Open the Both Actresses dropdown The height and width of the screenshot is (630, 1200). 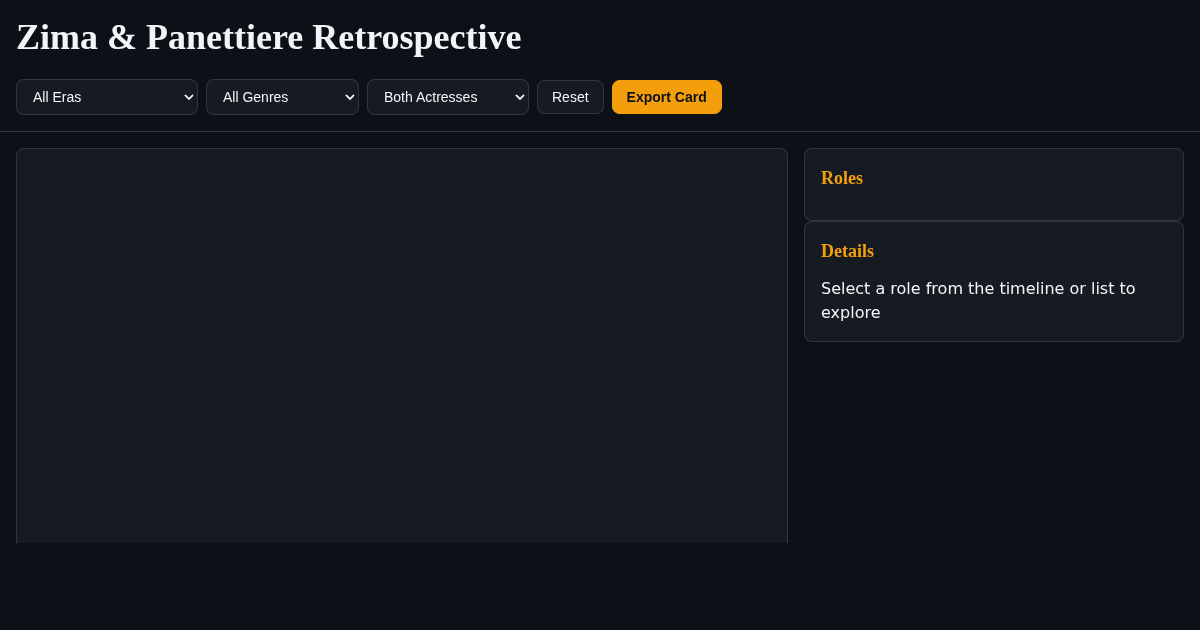448,97
